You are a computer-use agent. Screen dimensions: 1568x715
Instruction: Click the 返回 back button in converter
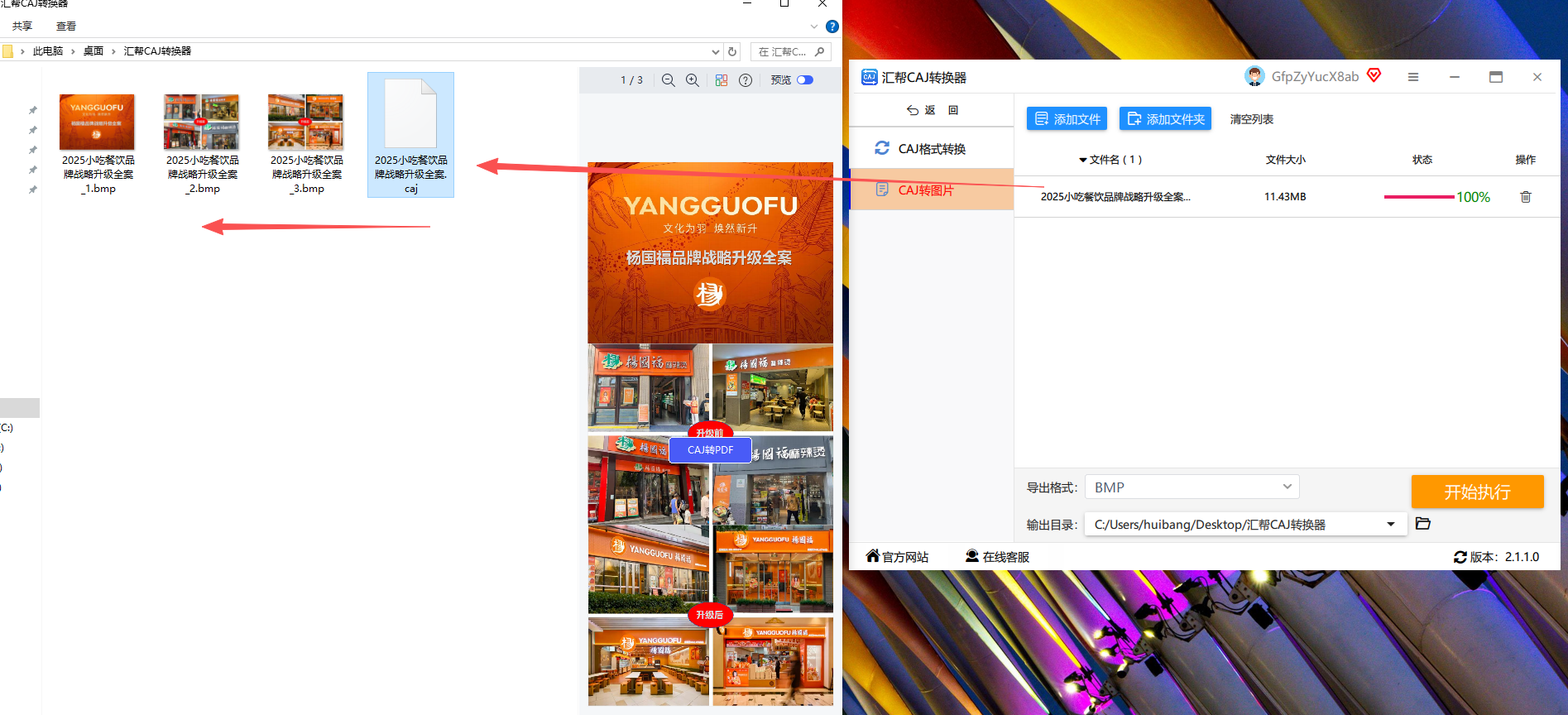[933, 110]
